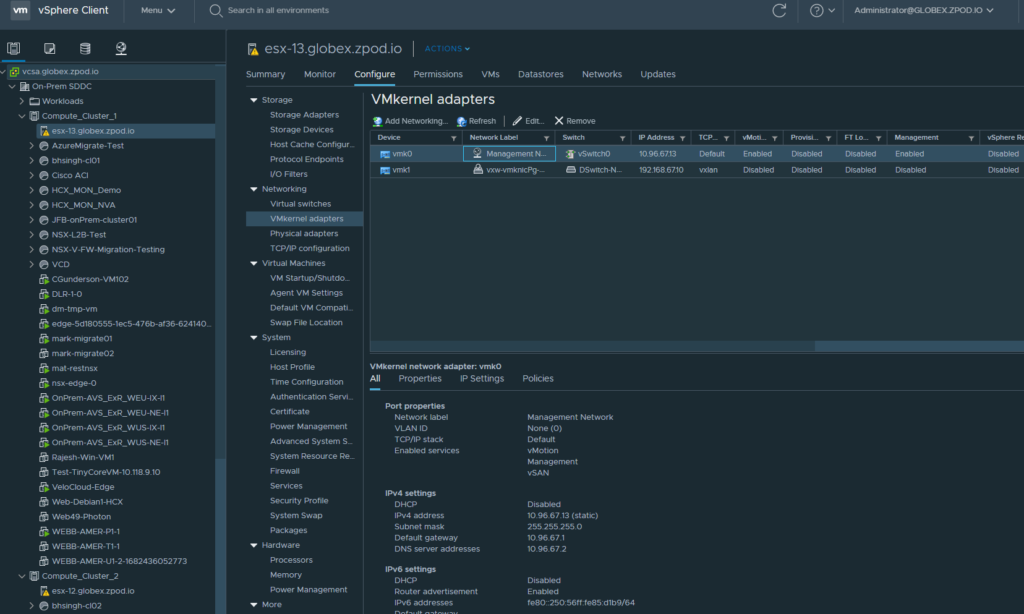Open Virtual switches settings
1024x614 pixels.
point(300,204)
